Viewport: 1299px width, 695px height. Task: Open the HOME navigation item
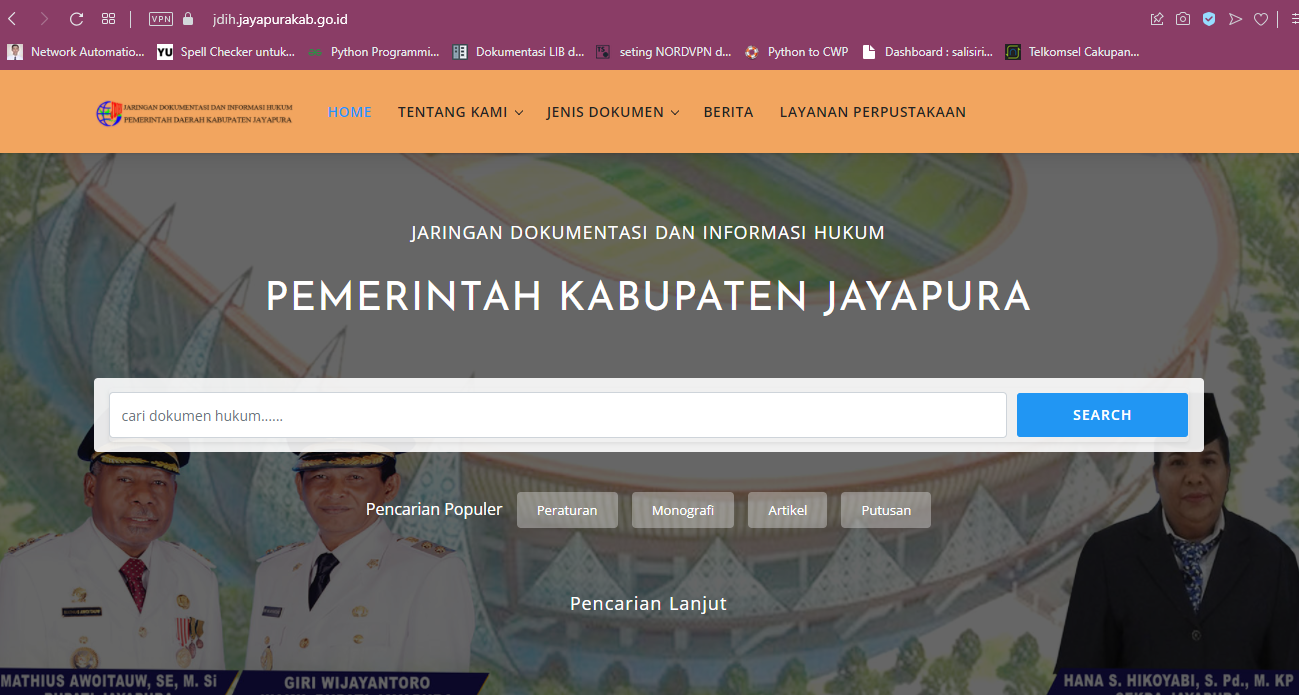(x=350, y=112)
